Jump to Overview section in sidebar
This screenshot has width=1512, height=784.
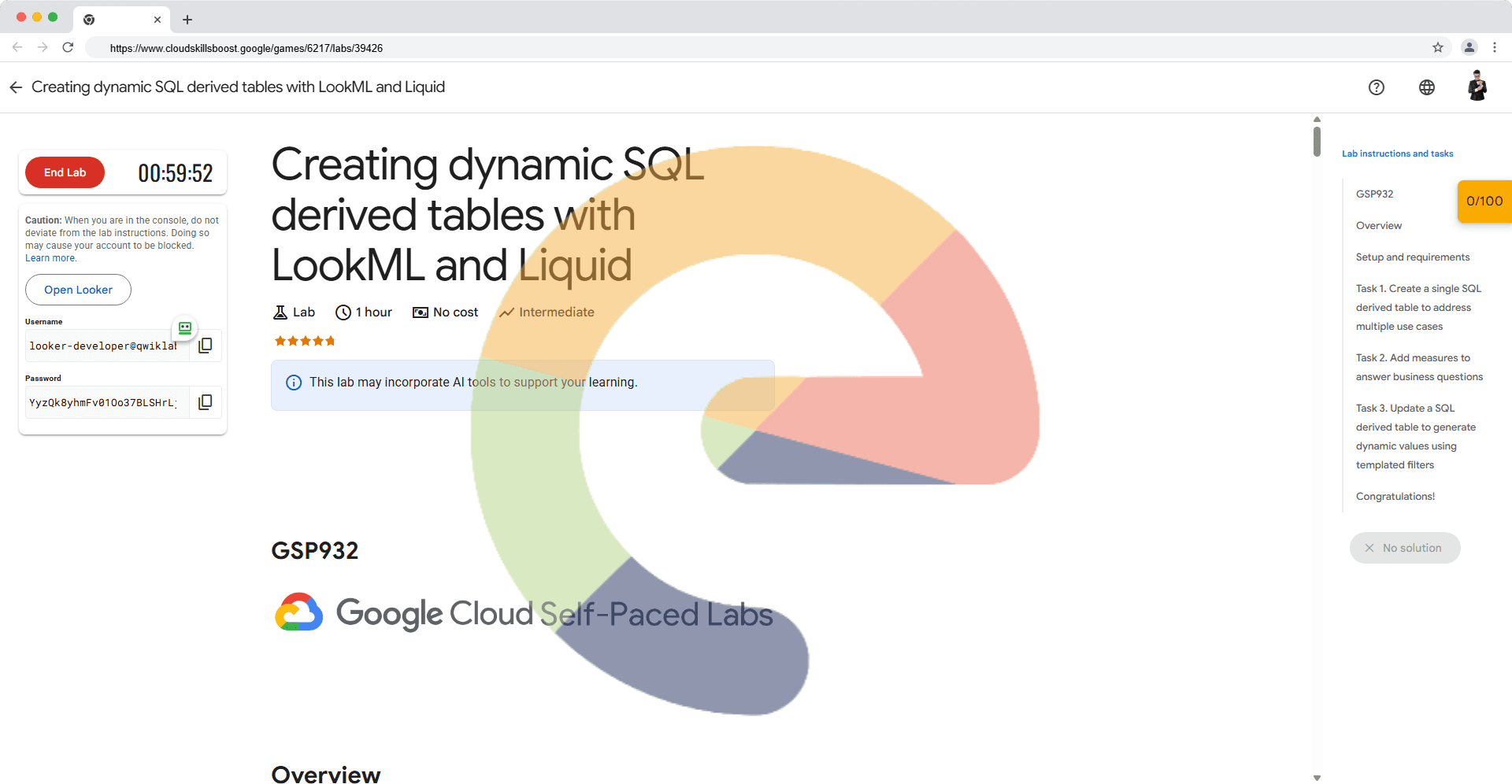click(1378, 226)
